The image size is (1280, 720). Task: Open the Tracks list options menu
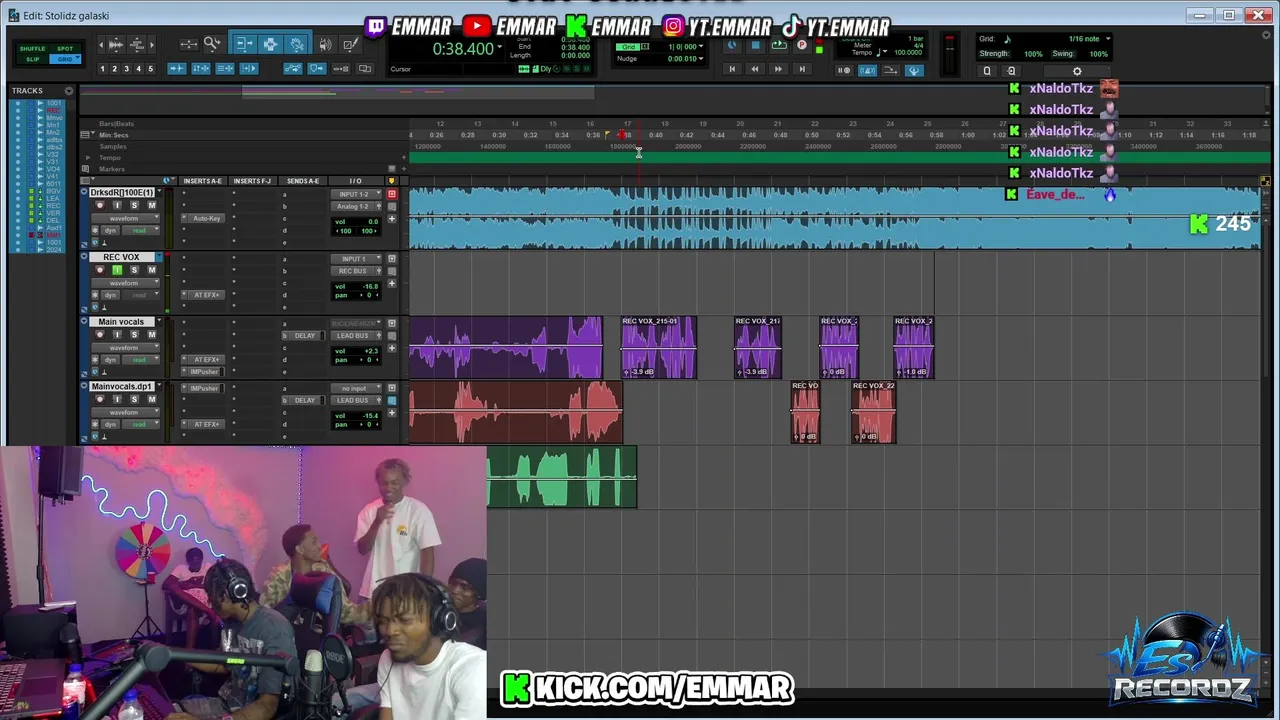(69, 91)
